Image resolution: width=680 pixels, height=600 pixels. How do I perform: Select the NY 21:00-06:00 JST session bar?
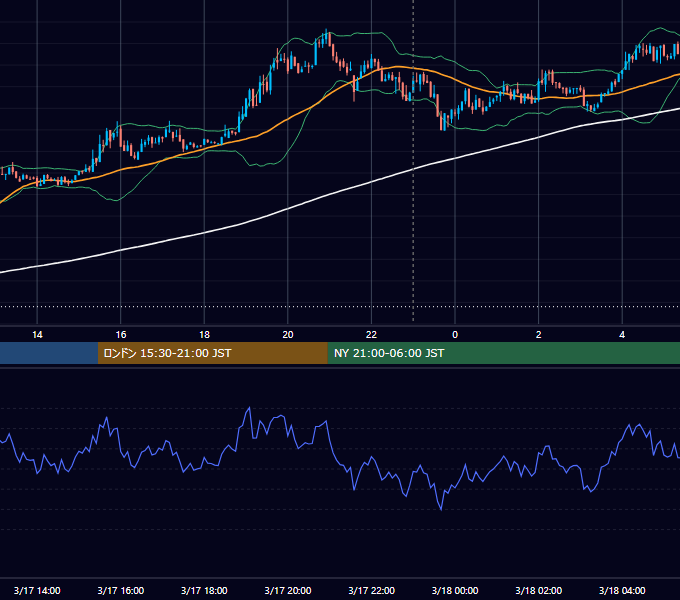503,353
